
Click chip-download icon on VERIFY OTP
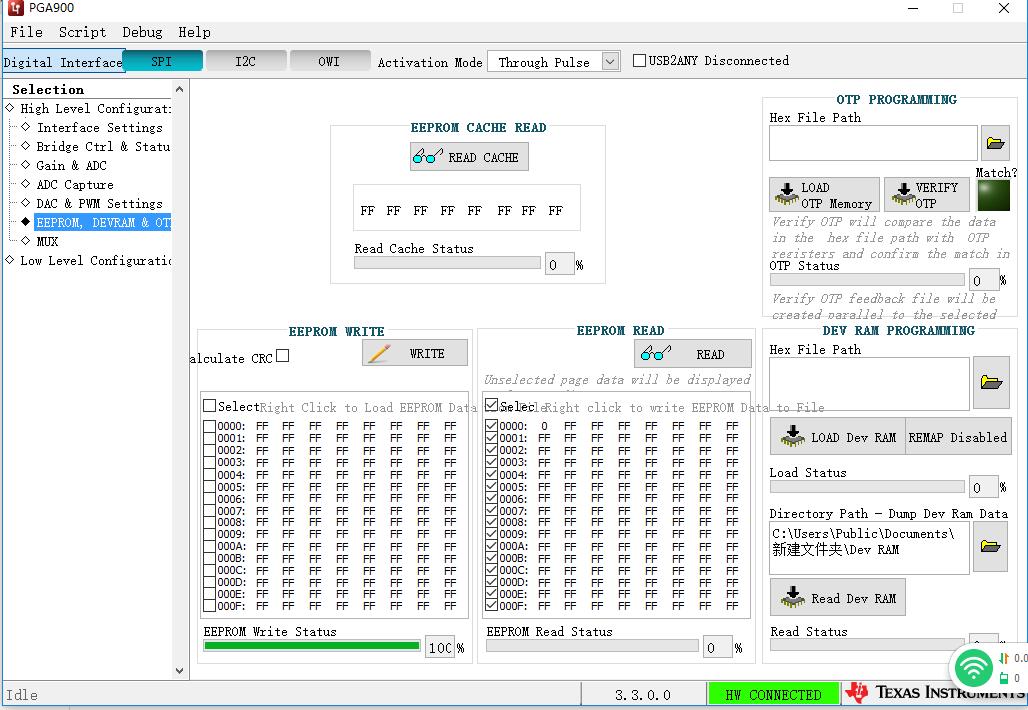point(903,194)
